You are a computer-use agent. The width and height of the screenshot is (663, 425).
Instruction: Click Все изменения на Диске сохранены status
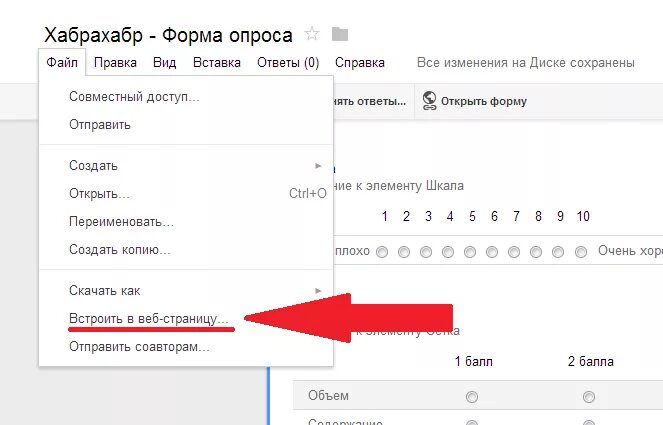point(526,63)
